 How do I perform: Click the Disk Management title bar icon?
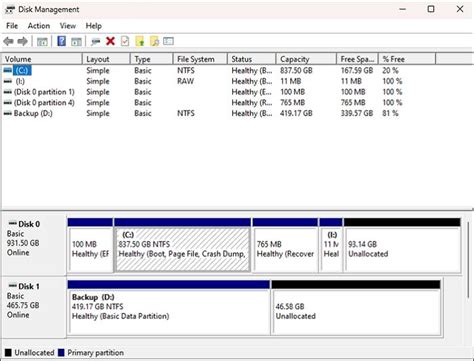tap(9, 9)
